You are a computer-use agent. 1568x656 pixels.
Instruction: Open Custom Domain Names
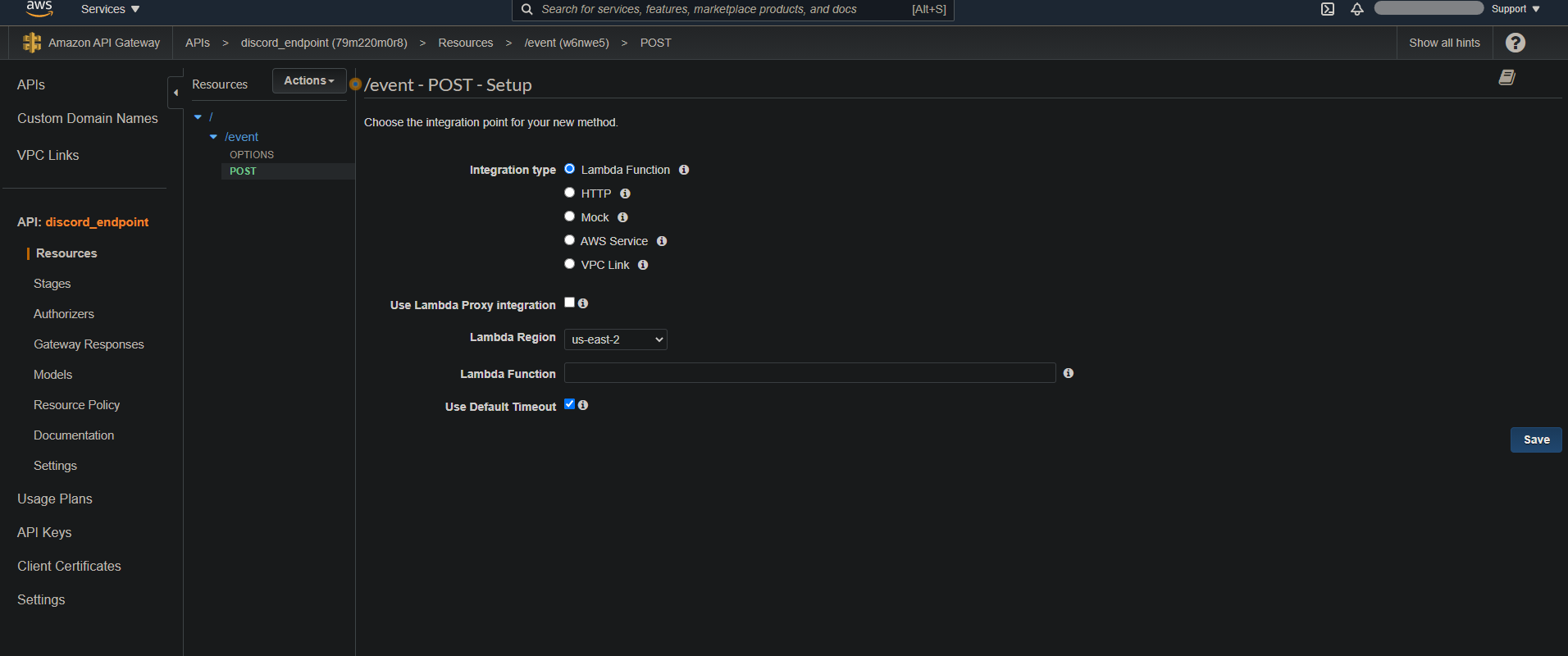(88, 118)
